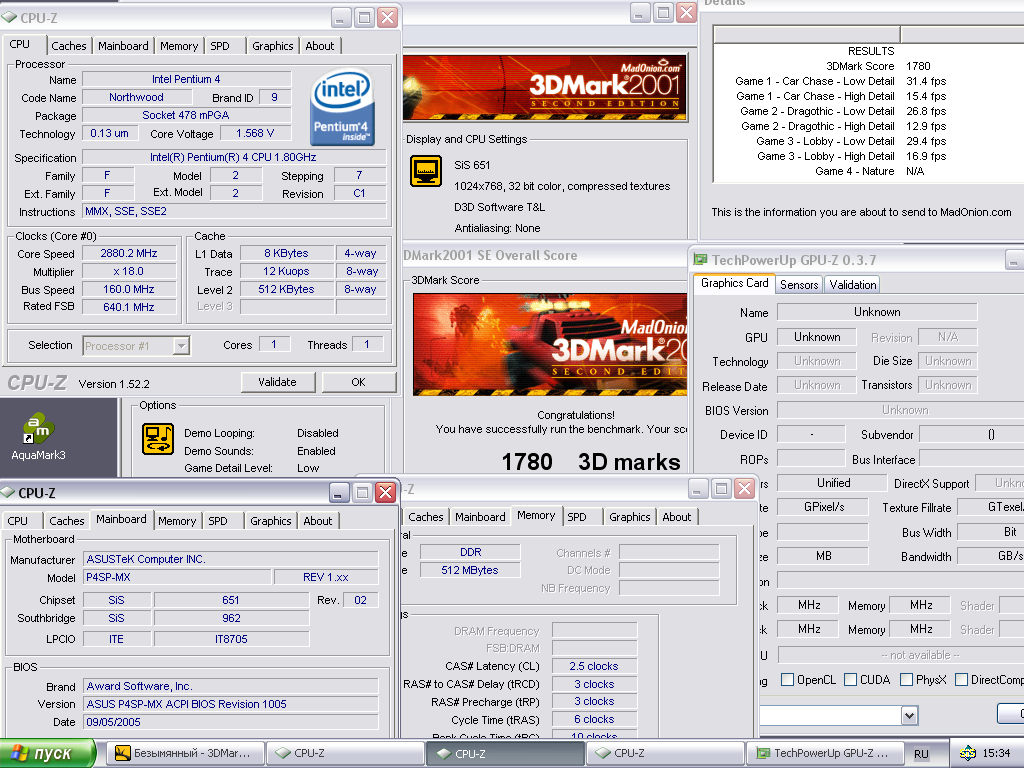Click the Southbridge 962 value
Image resolution: width=1024 pixels, height=768 pixels.
coord(231,618)
